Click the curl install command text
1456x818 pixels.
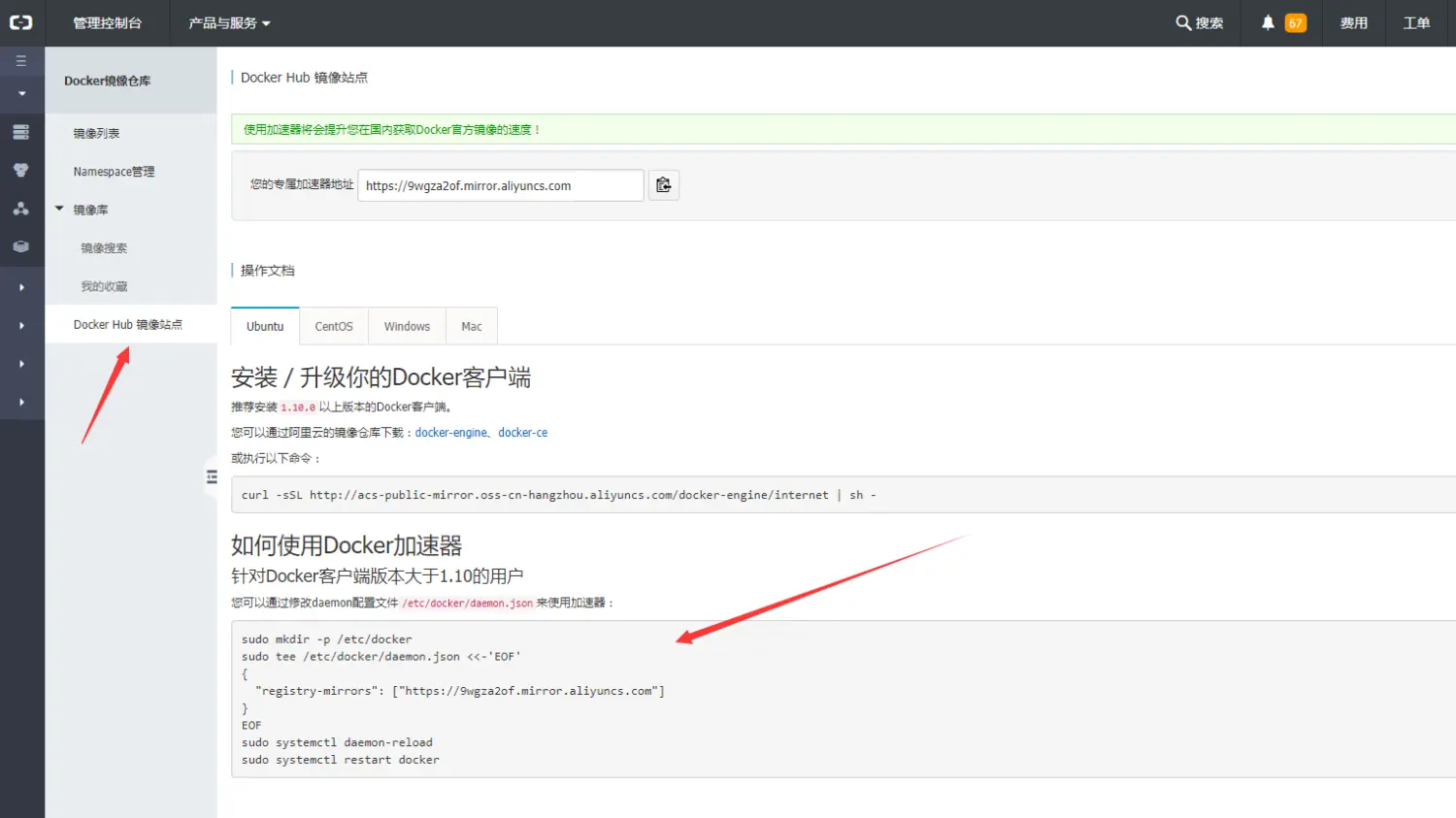(x=559, y=495)
